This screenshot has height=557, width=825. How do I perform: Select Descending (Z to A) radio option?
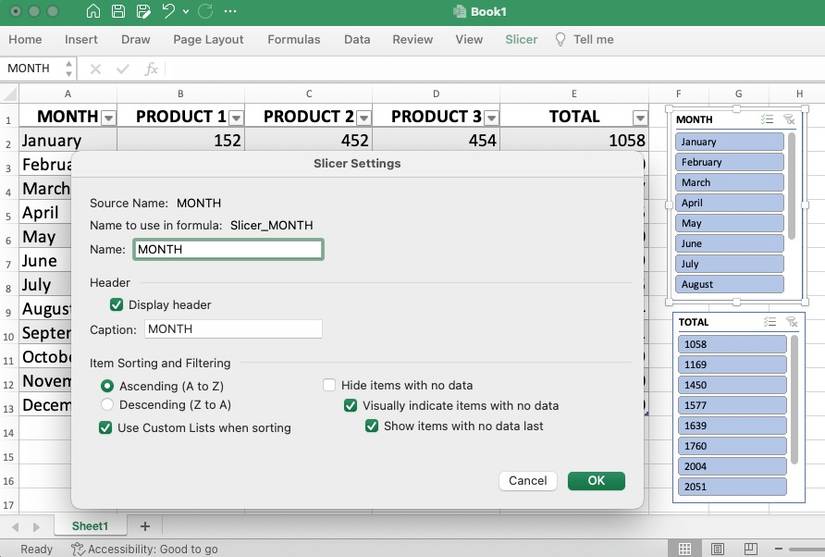107,405
